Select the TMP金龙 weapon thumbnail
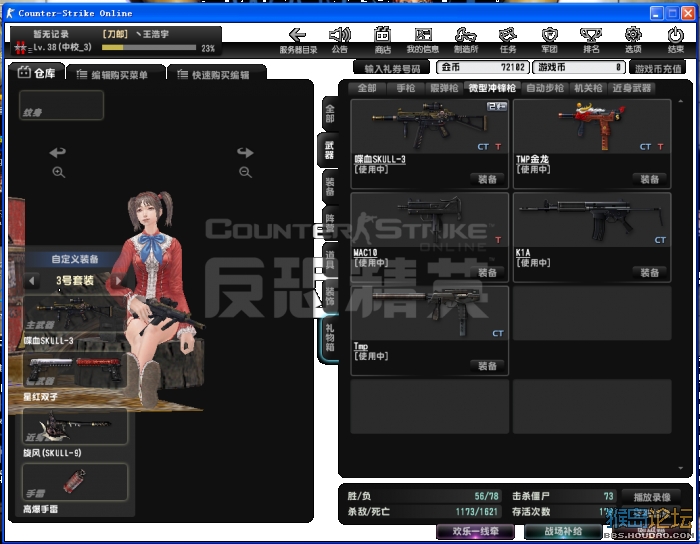The width and height of the screenshot is (700, 544). point(592,127)
